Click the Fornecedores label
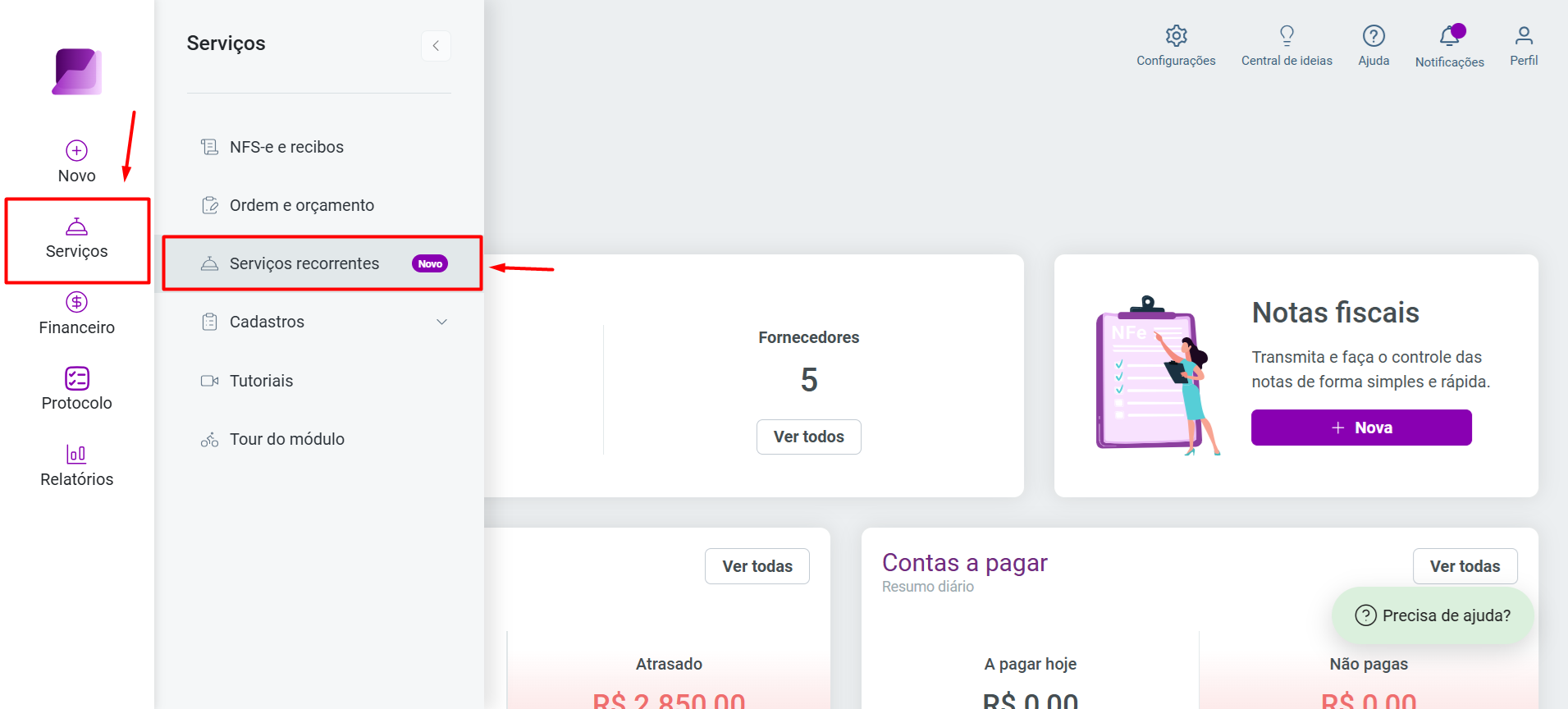 click(x=809, y=337)
